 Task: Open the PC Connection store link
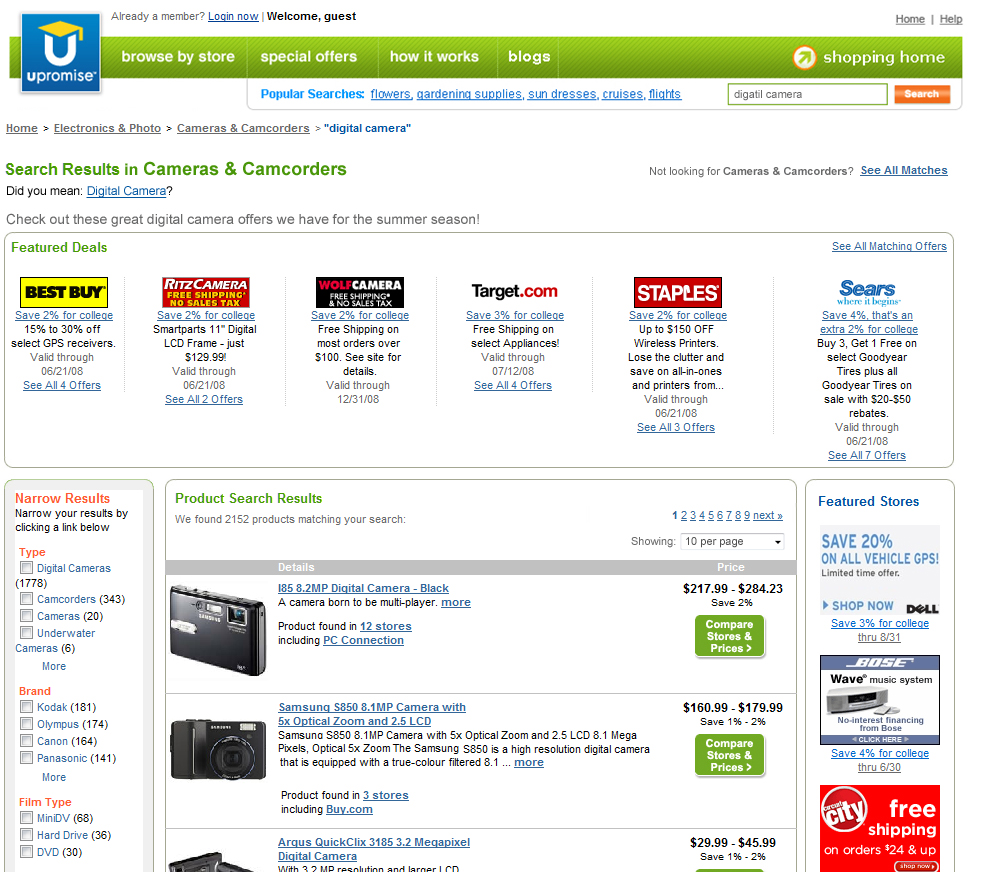click(x=364, y=640)
